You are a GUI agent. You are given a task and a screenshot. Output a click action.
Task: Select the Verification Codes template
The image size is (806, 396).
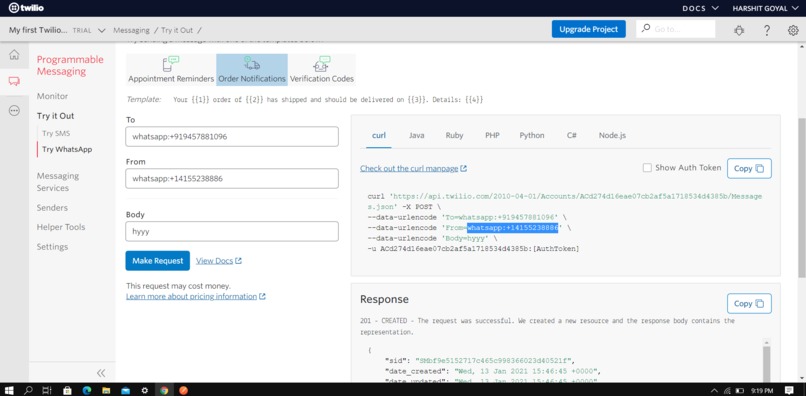point(322,70)
